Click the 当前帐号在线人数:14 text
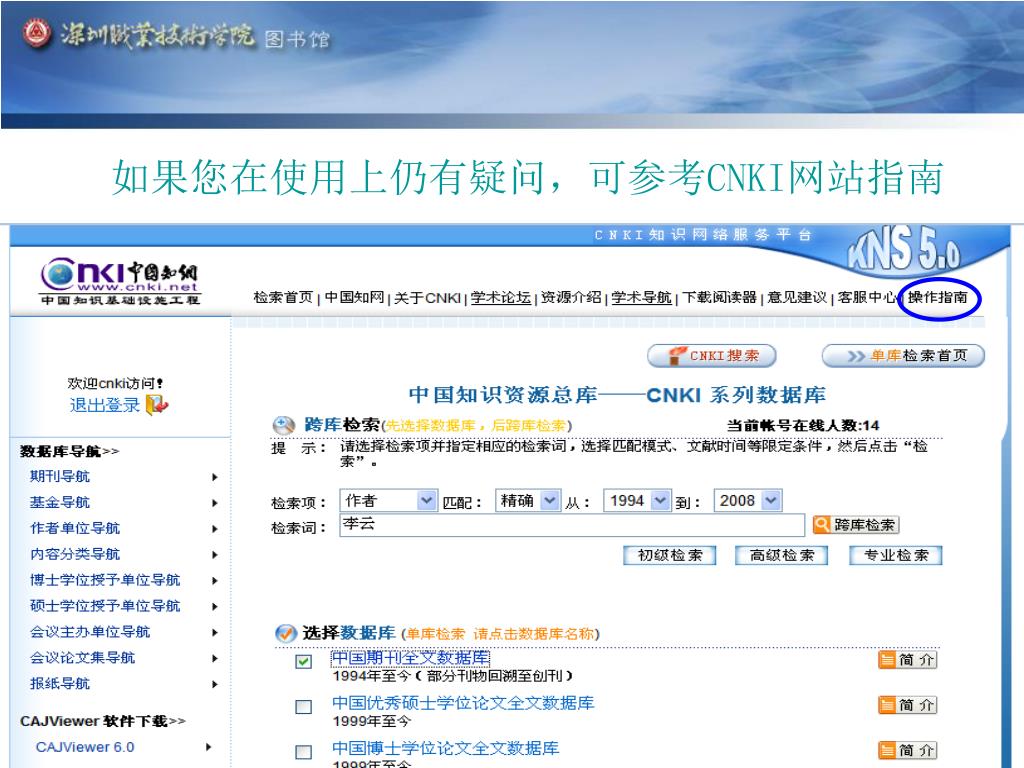The width and height of the screenshot is (1024, 768). click(x=803, y=426)
